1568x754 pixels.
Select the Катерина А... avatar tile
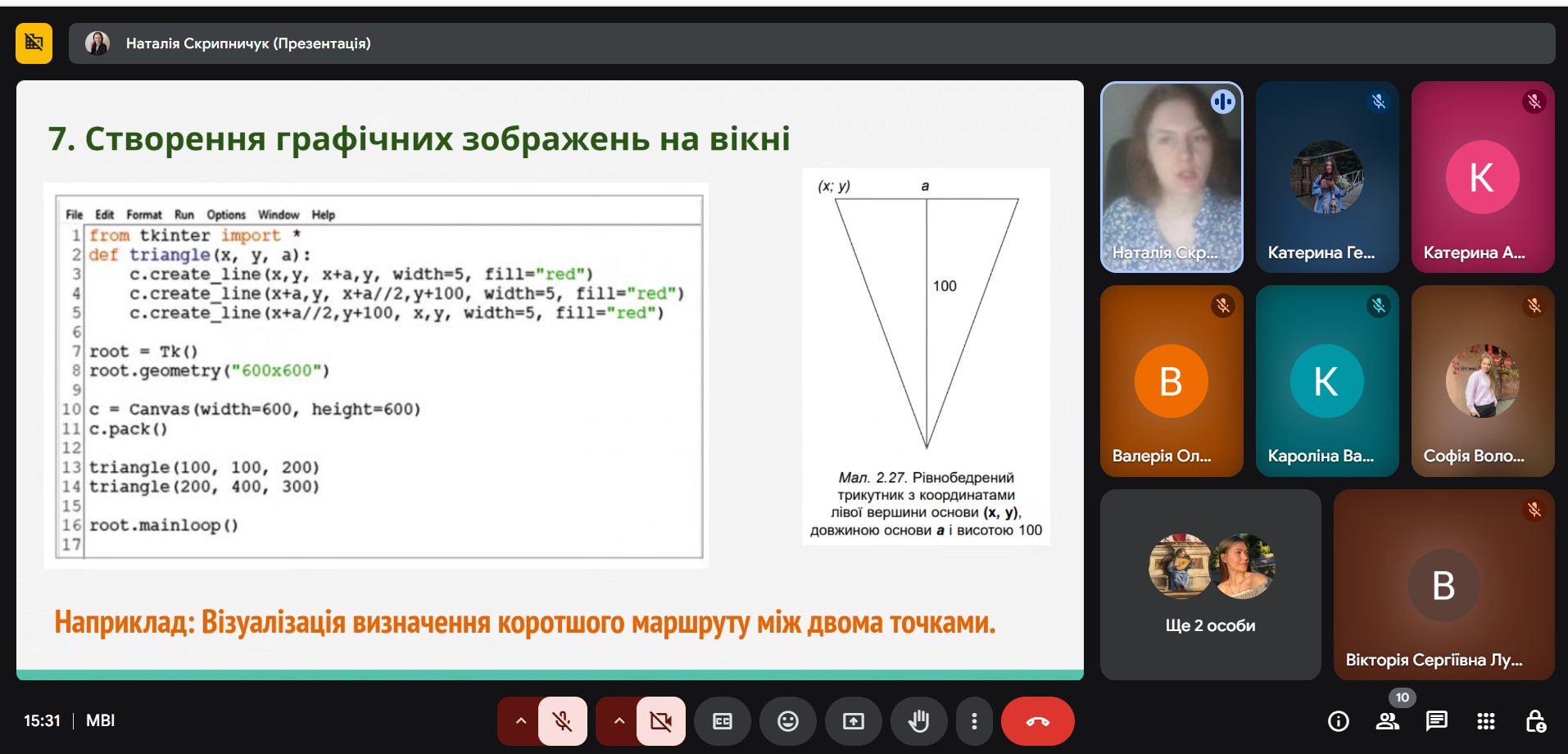[x=1483, y=177]
